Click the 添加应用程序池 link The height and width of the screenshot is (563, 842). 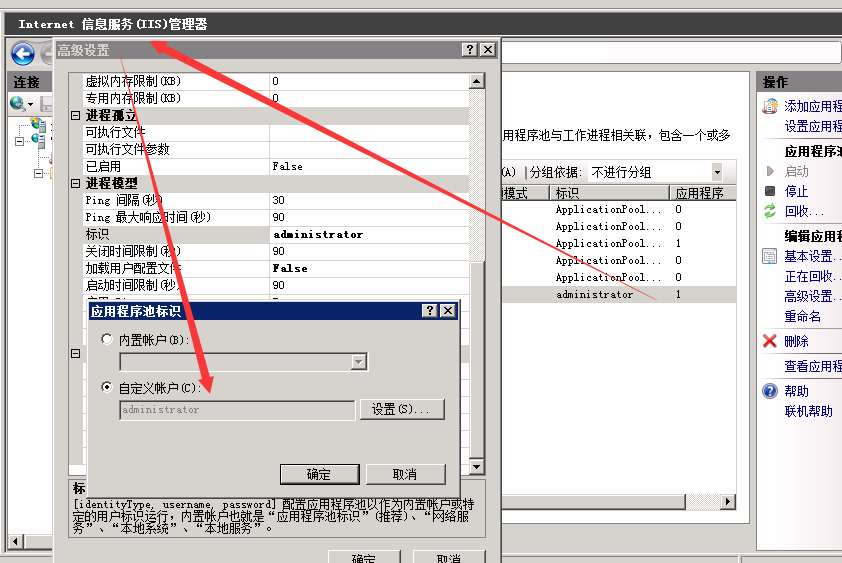(812, 106)
